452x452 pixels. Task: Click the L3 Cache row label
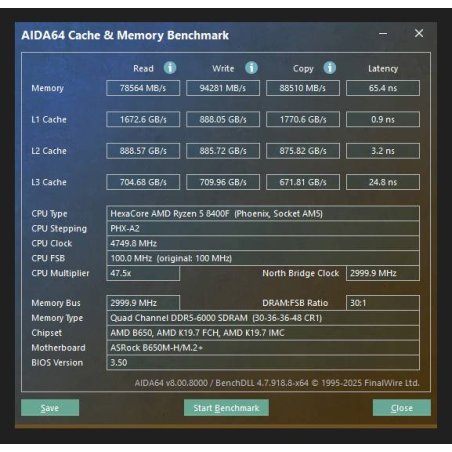click(x=49, y=182)
